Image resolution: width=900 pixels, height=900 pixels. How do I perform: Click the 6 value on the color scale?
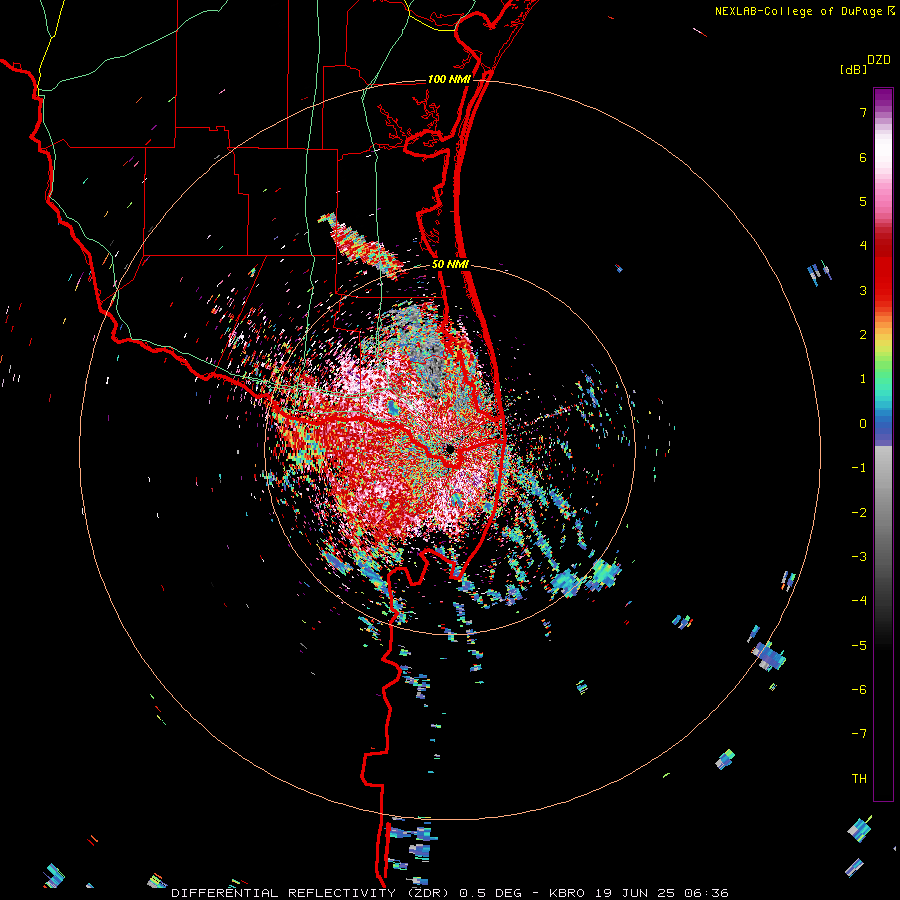coord(863,157)
